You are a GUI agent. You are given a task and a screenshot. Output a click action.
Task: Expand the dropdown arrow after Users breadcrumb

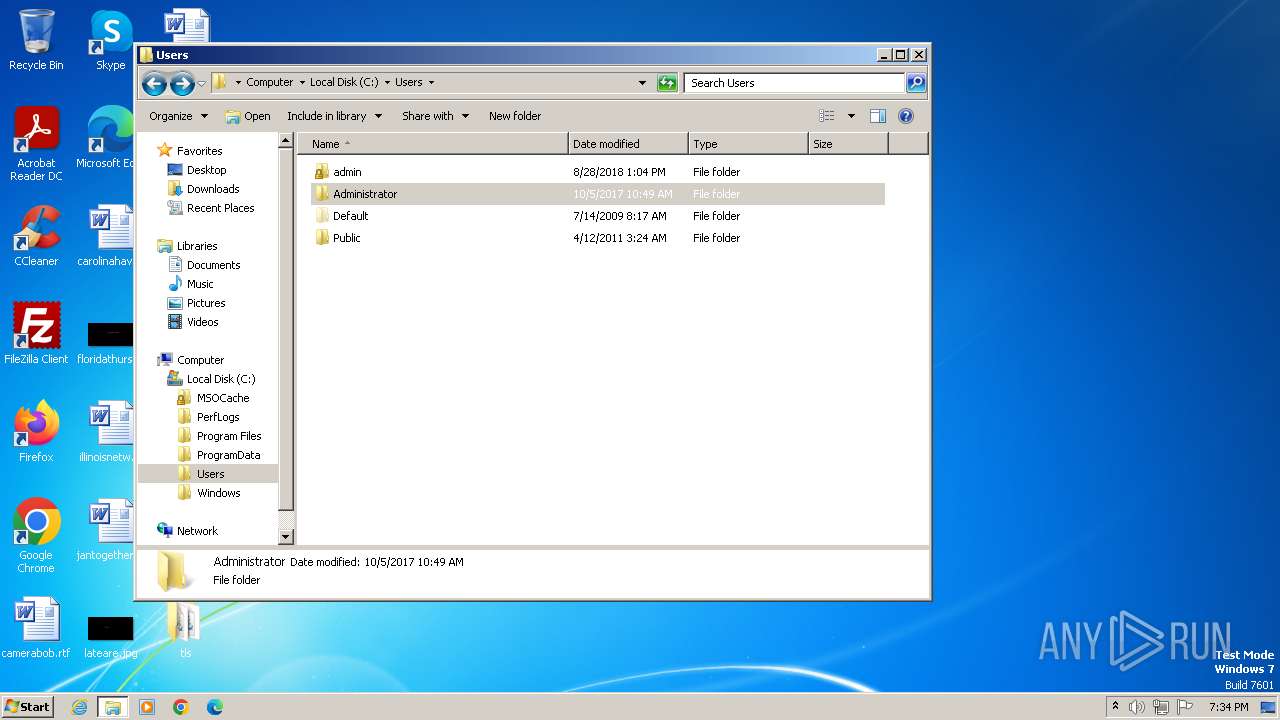(x=431, y=83)
